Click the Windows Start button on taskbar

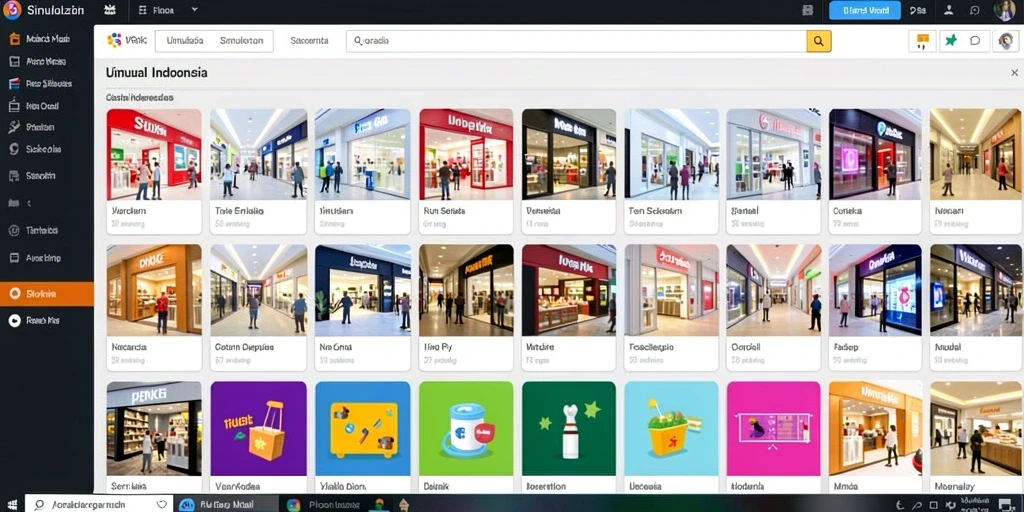[x=11, y=504]
